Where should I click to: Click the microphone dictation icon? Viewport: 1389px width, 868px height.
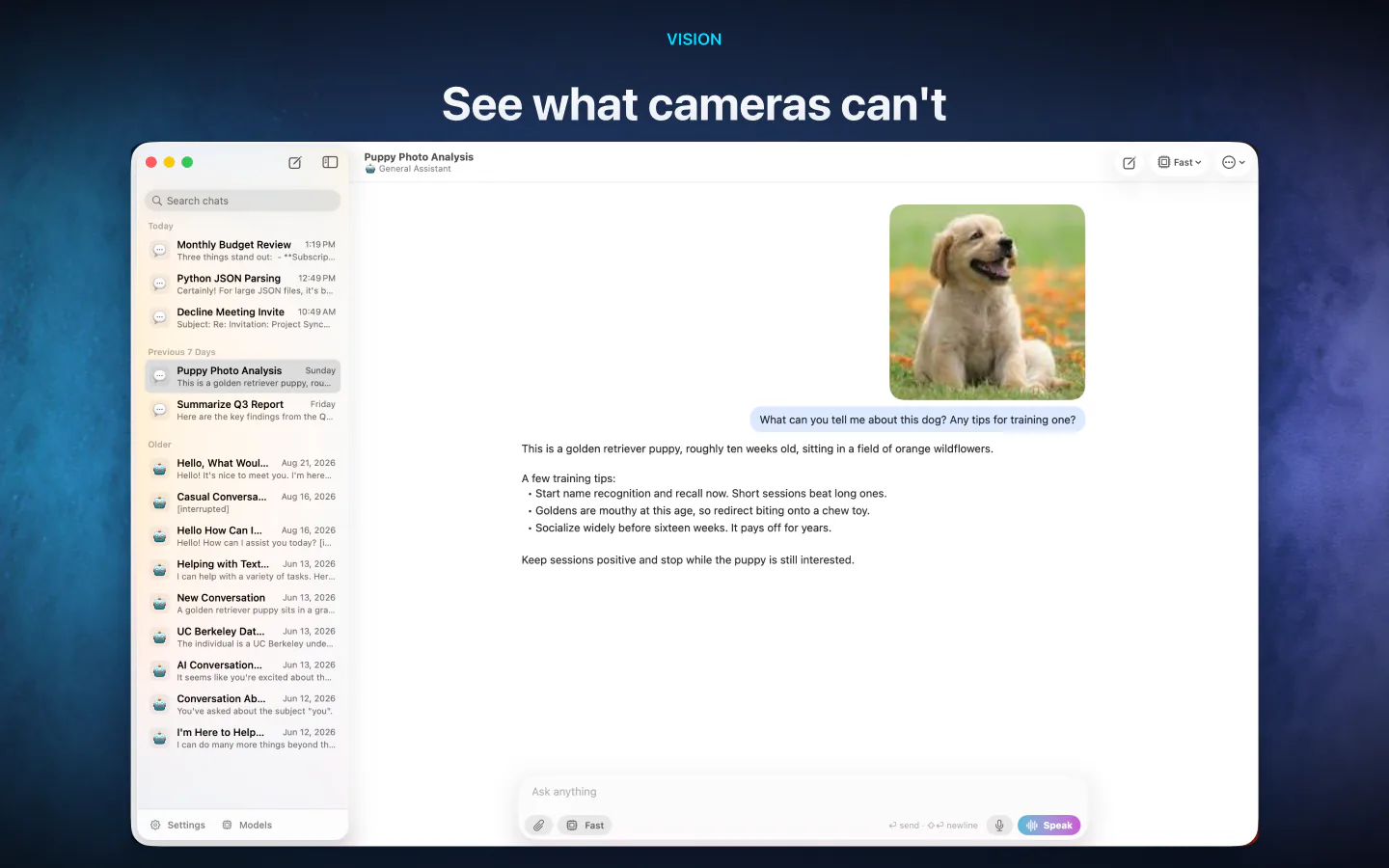pos(999,826)
